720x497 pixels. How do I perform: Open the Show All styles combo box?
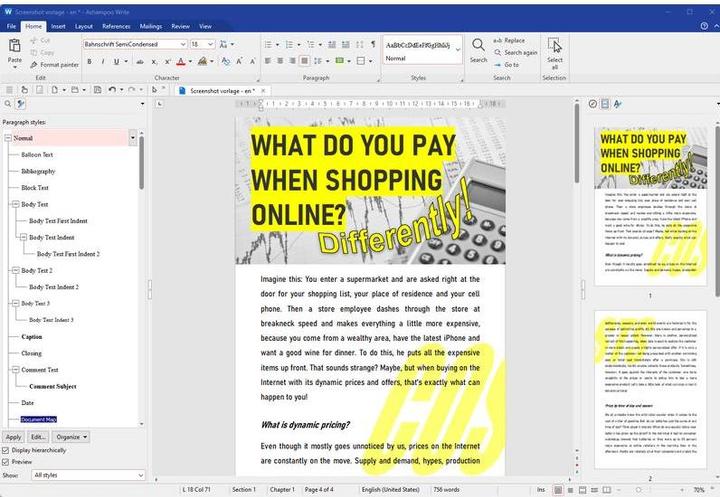[88, 475]
